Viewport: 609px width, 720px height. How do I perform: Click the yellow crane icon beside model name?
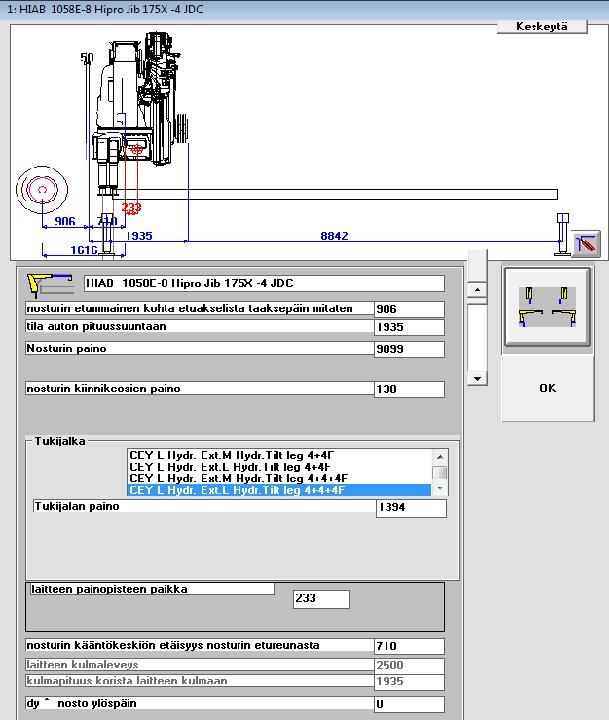tap(51, 285)
